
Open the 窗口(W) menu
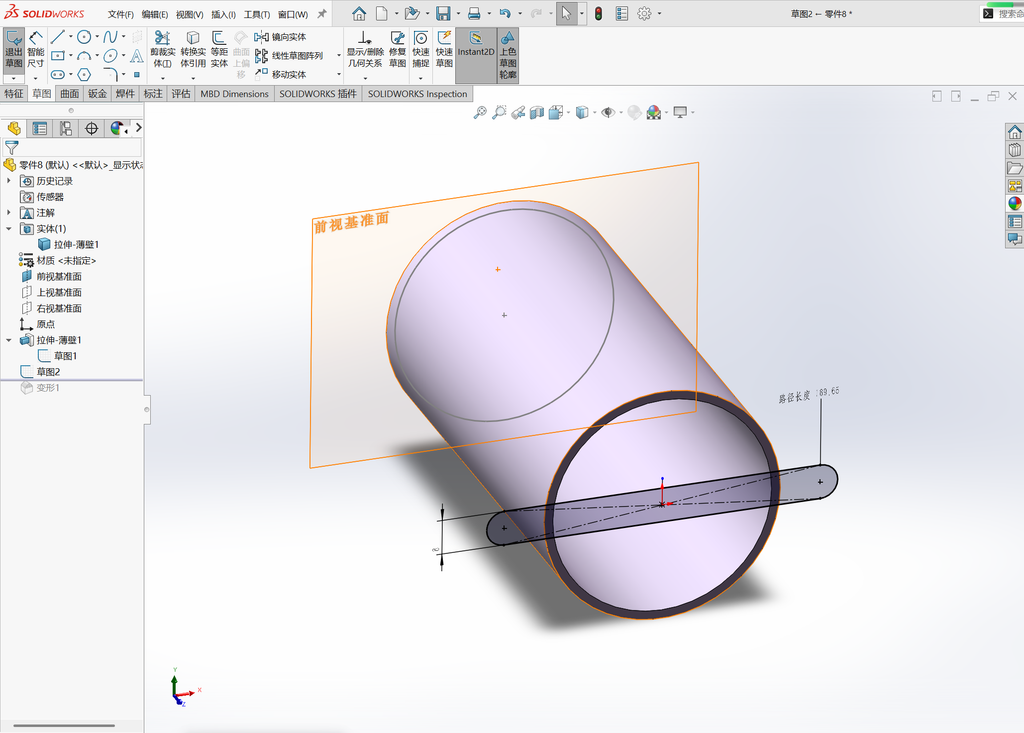293,14
